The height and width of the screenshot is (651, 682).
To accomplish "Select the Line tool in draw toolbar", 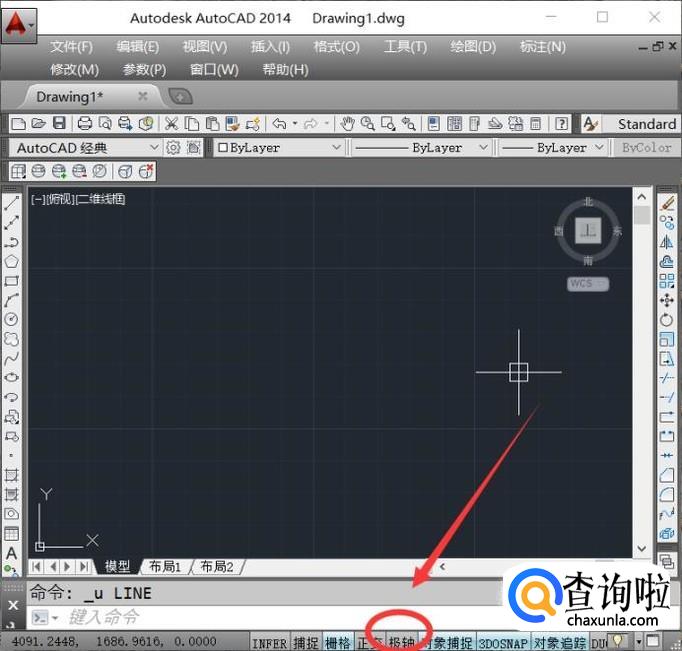I will click(x=12, y=203).
